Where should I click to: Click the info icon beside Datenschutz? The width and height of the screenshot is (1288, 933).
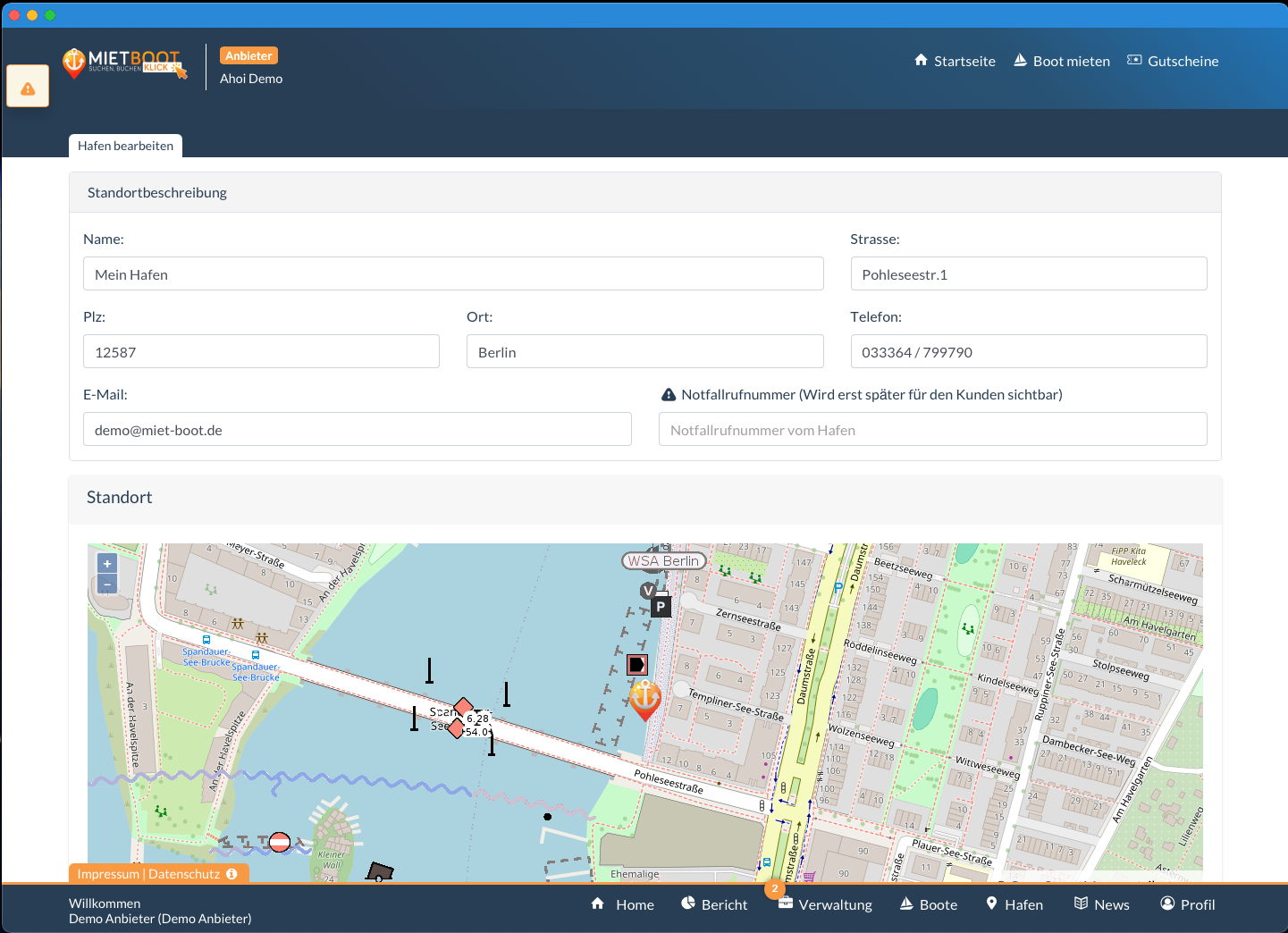click(232, 874)
